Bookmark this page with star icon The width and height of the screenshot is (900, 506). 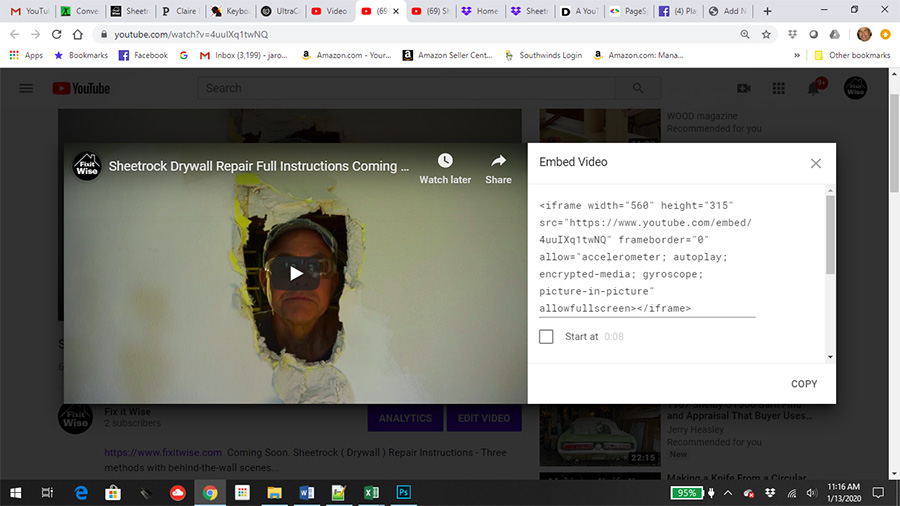pos(766,34)
